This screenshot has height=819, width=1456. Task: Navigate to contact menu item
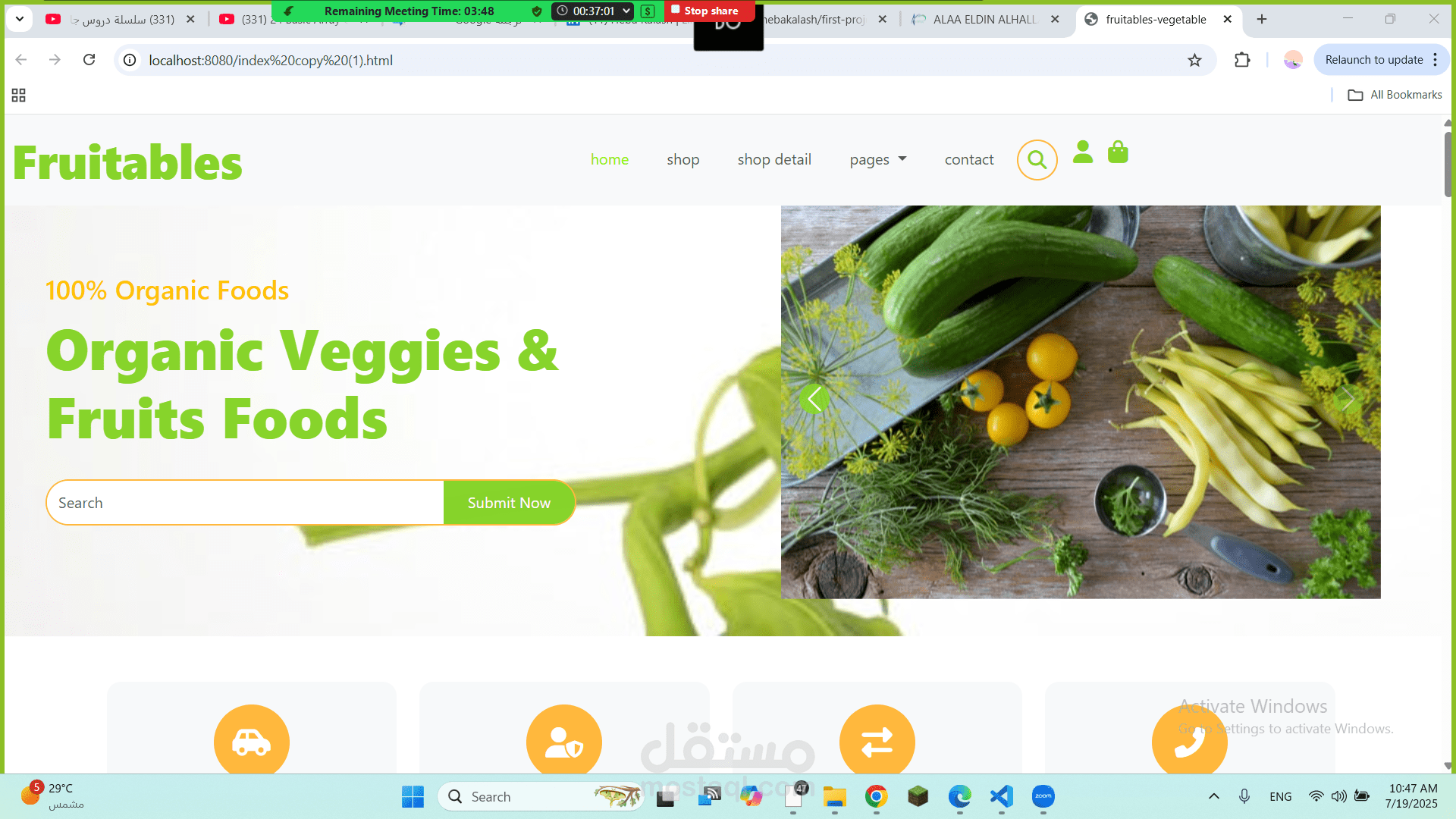click(x=969, y=160)
